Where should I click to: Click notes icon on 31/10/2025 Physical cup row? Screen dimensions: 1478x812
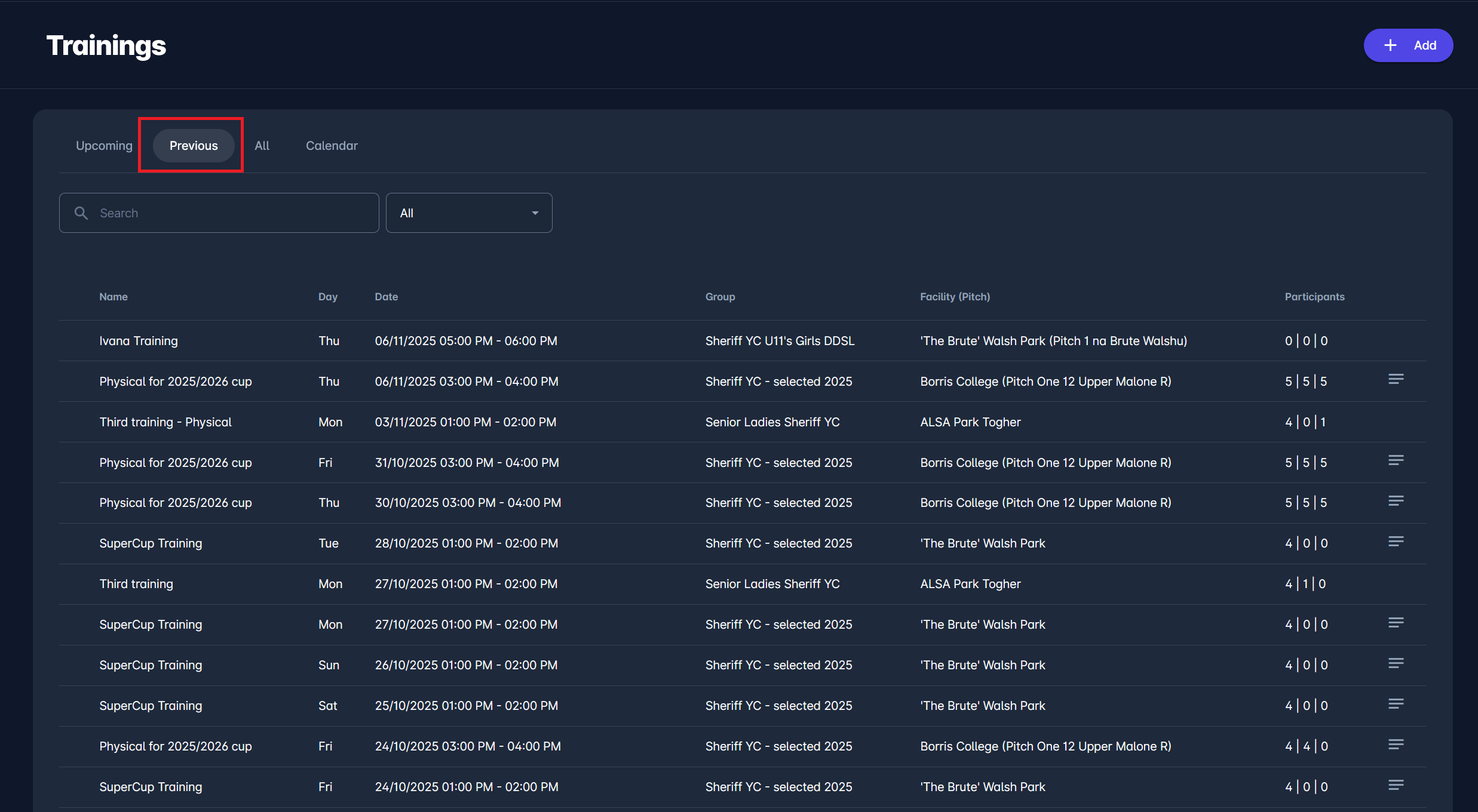click(1396, 460)
